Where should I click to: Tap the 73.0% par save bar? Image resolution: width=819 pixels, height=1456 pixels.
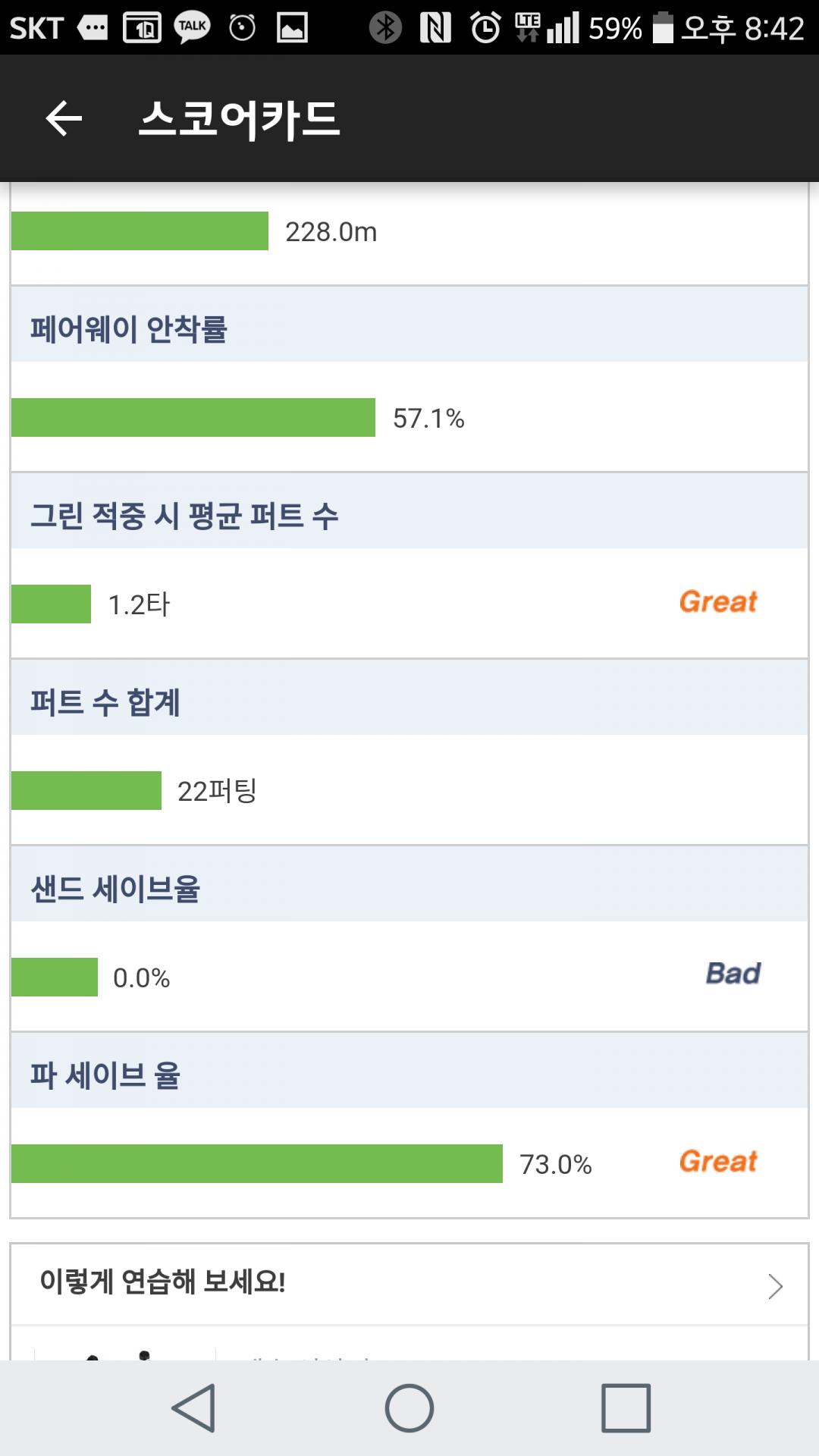click(257, 1163)
